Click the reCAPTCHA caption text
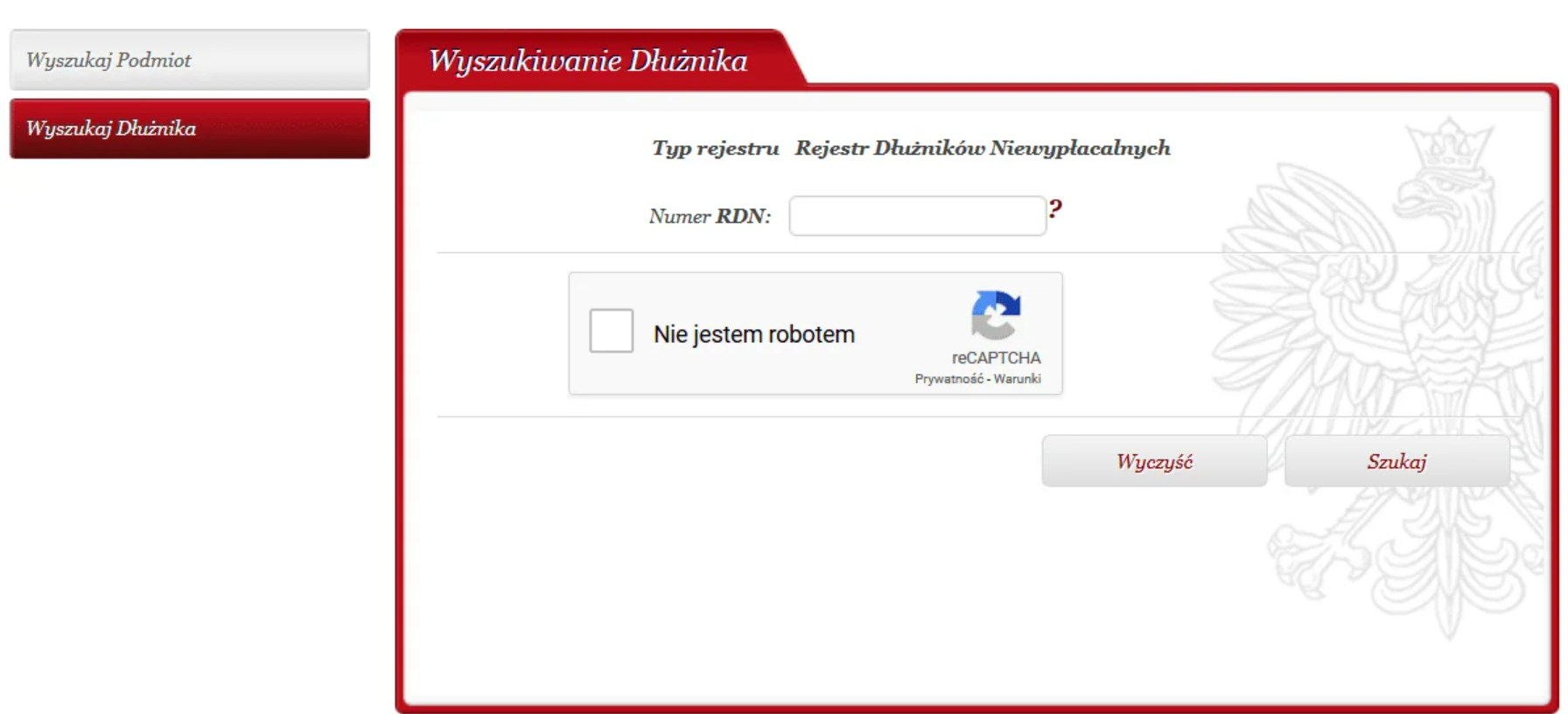This screenshot has width=1568, height=714. pos(996,358)
